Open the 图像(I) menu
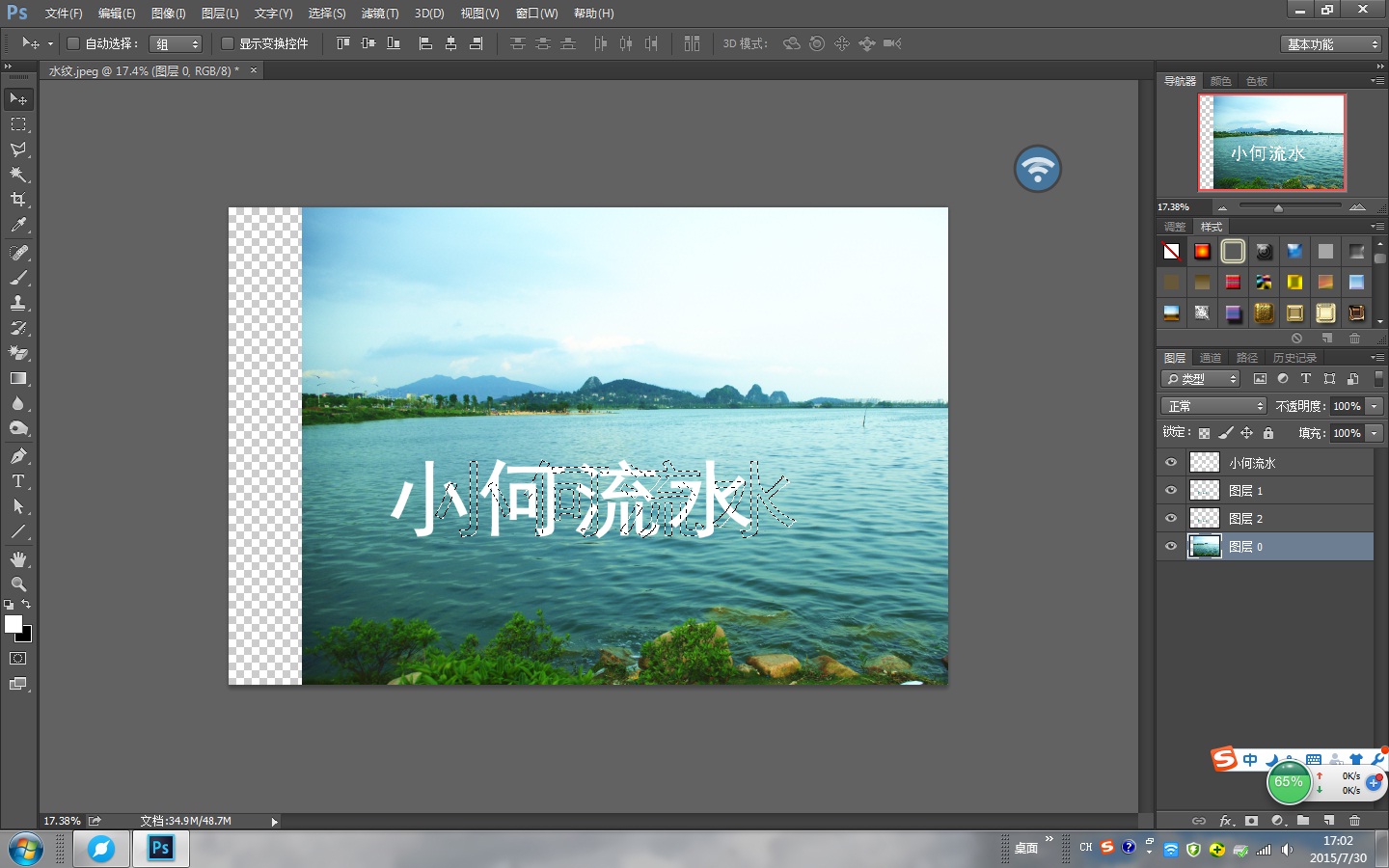The image size is (1389, 868). [169, 14]
